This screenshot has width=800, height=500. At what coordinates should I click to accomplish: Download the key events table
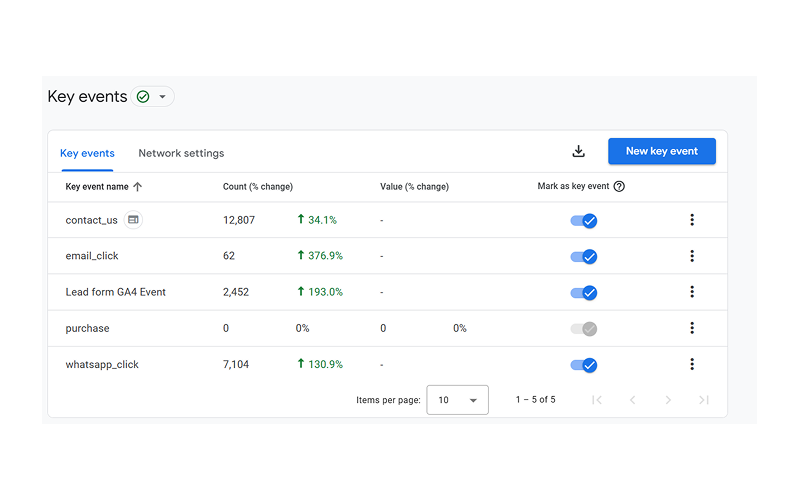[x=578, y=152]
